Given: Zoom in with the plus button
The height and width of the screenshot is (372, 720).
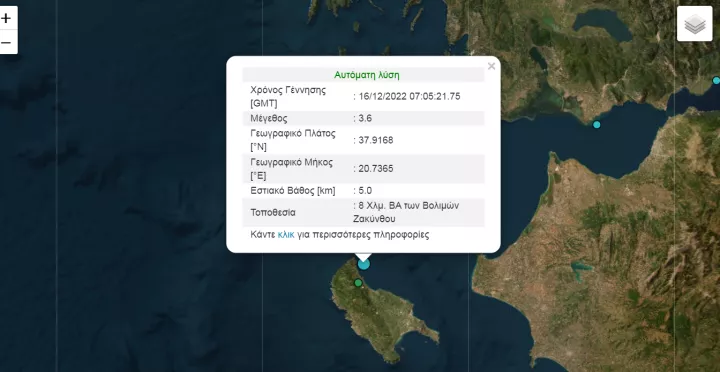Looking at the screenshot, I should 6,18.
